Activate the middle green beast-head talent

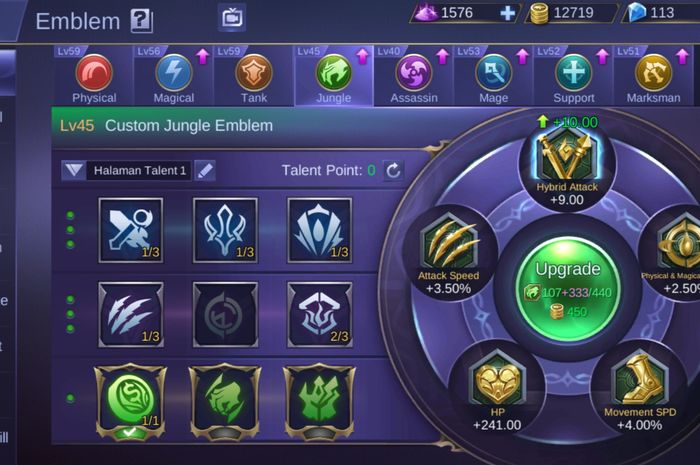click(x=225, y=400)
